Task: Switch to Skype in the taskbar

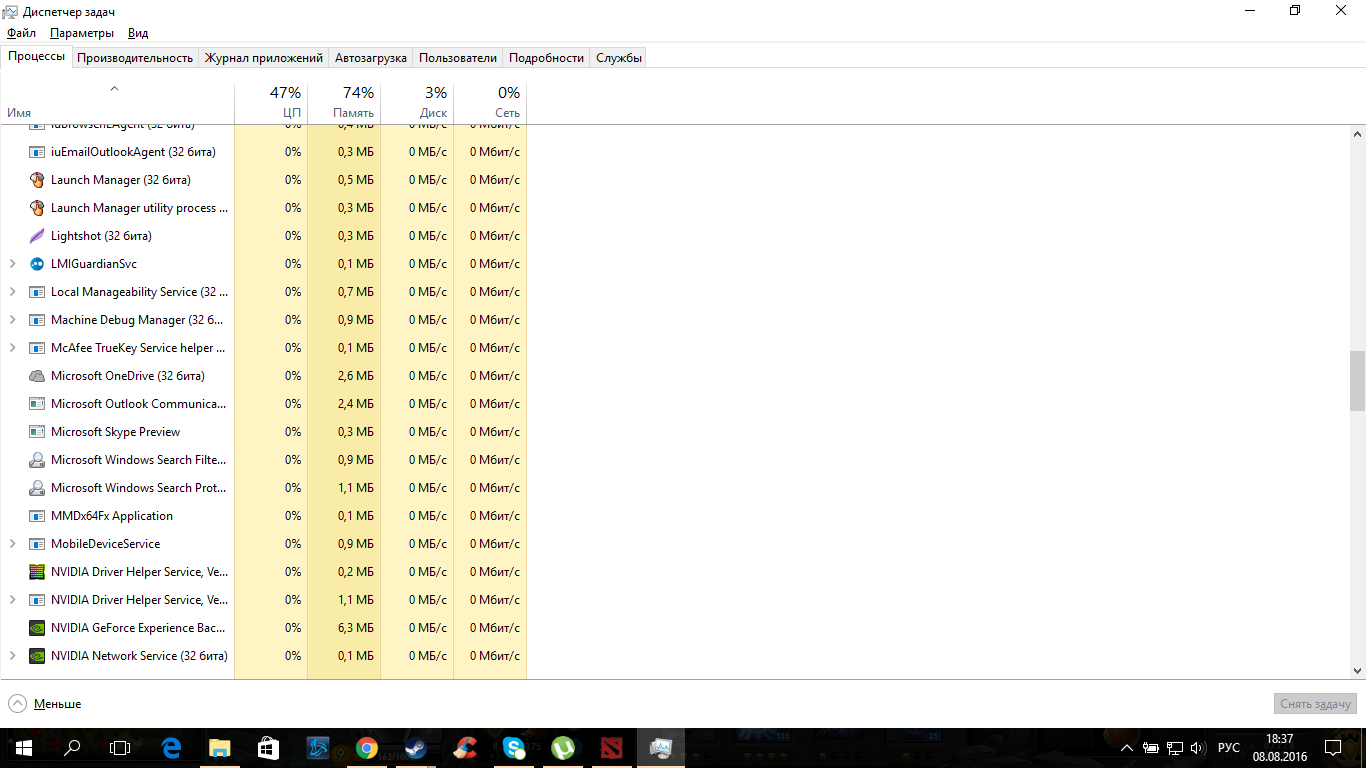Action: [514, 747]
